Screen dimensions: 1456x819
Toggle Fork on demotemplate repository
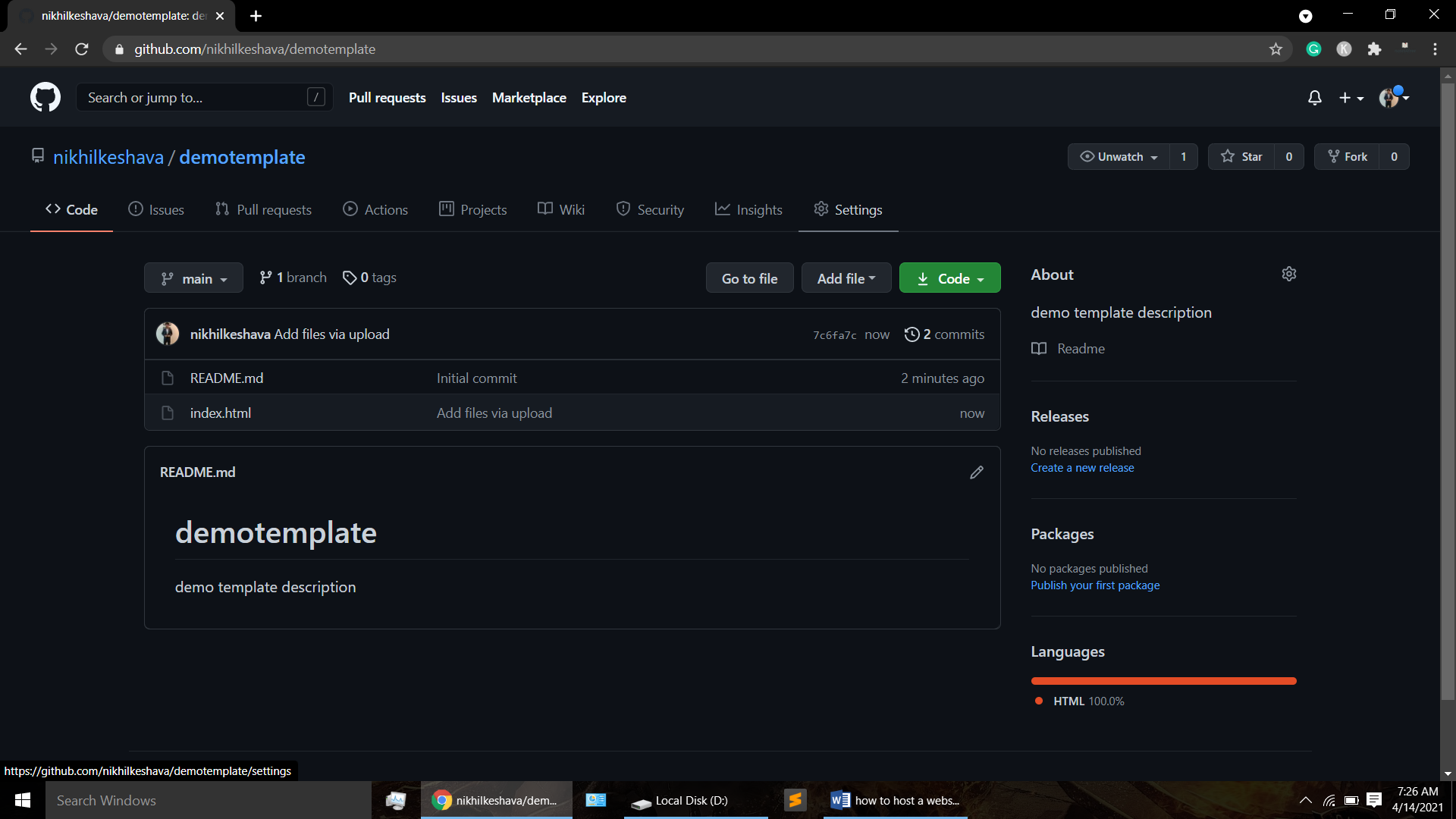1363,157
